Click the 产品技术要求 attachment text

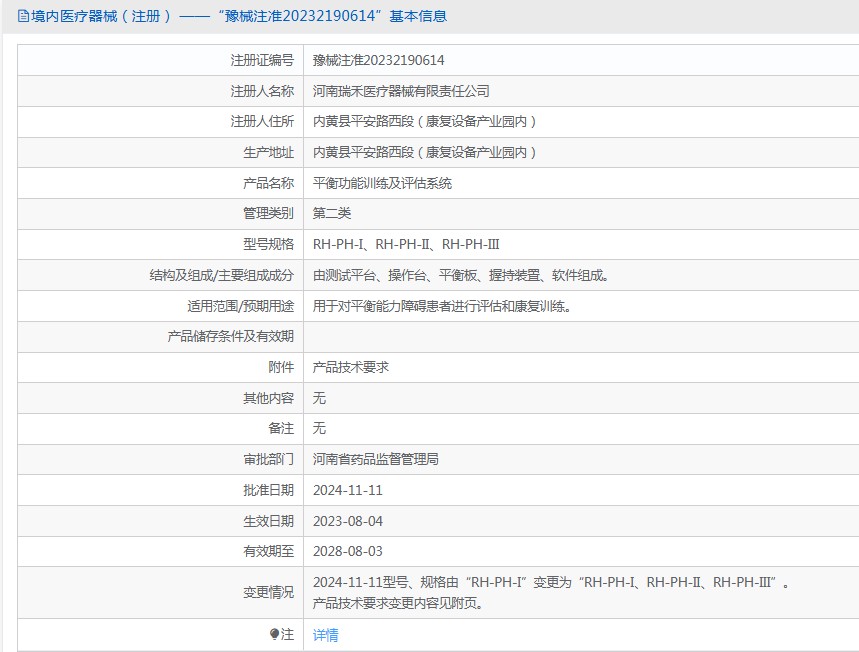(x=350, y=367)
